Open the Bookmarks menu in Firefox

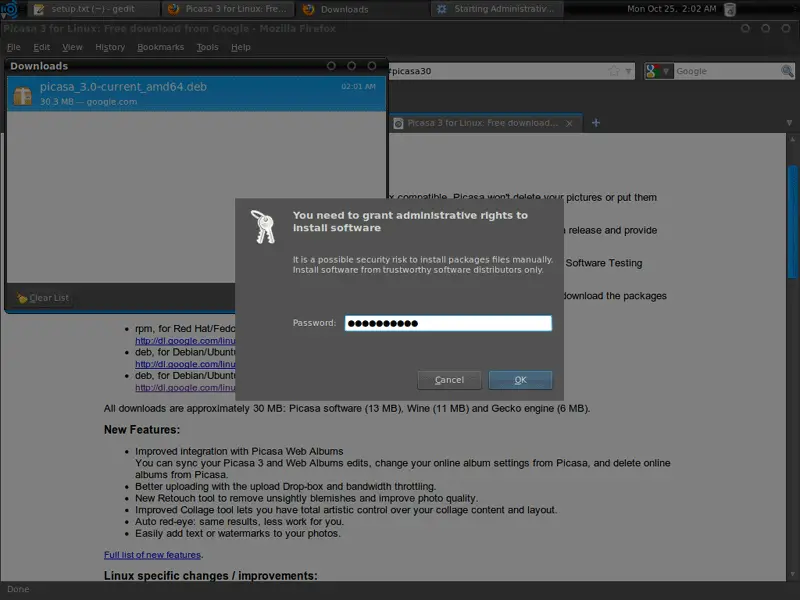coord(160,47)
